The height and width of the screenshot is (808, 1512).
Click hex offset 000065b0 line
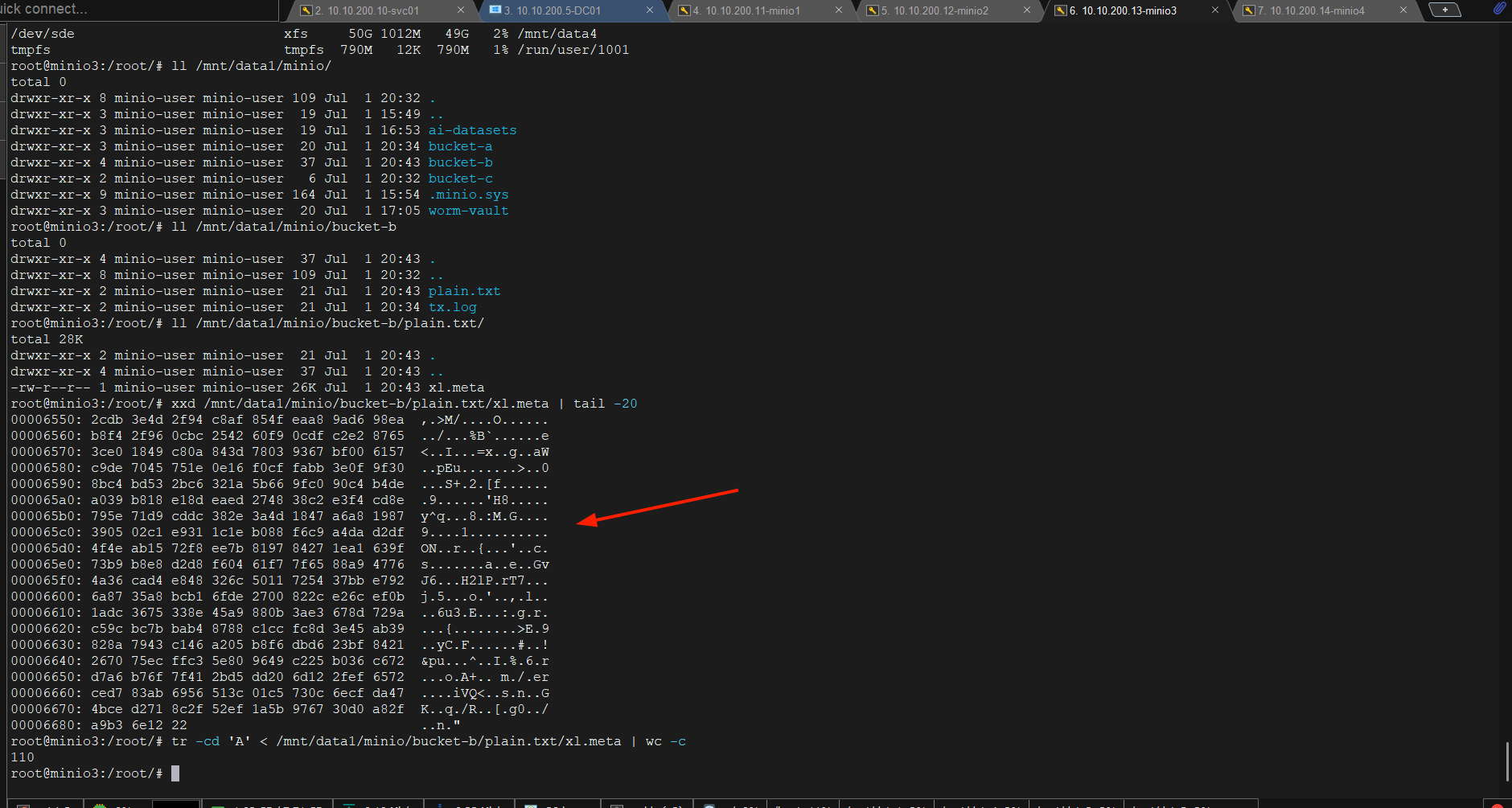pos(280,516)
